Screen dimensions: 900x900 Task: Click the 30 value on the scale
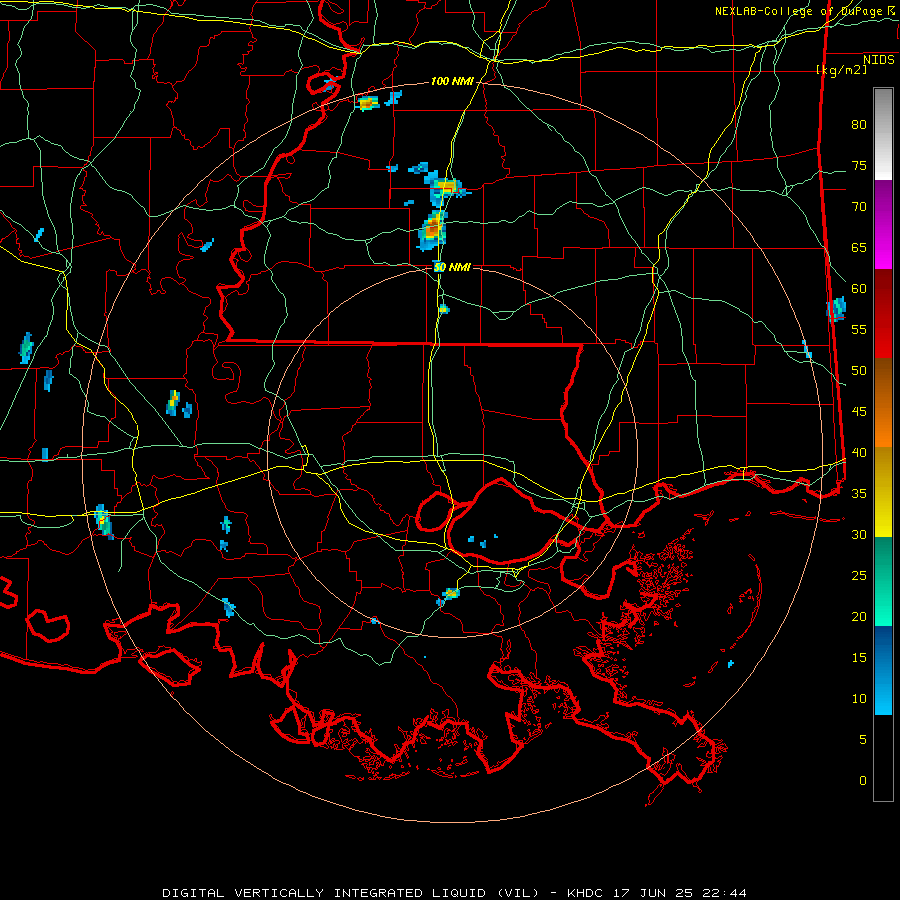859,535
